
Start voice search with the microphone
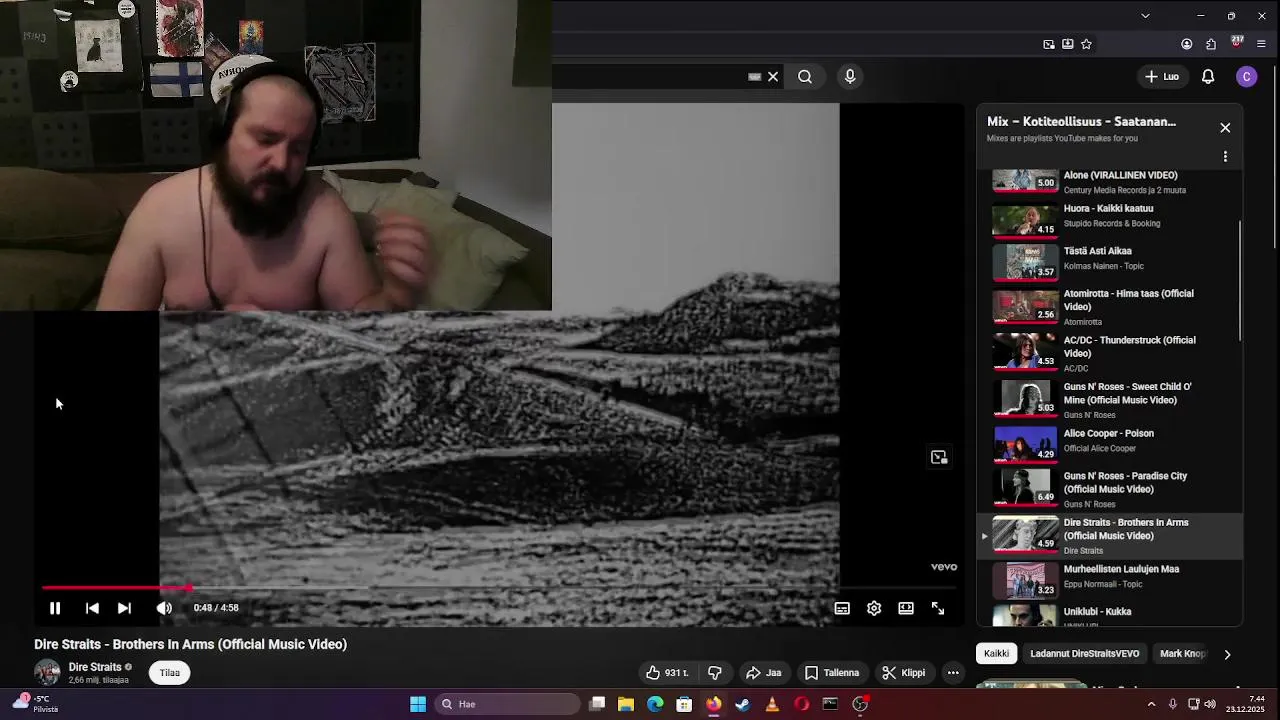tap(850, 77)
